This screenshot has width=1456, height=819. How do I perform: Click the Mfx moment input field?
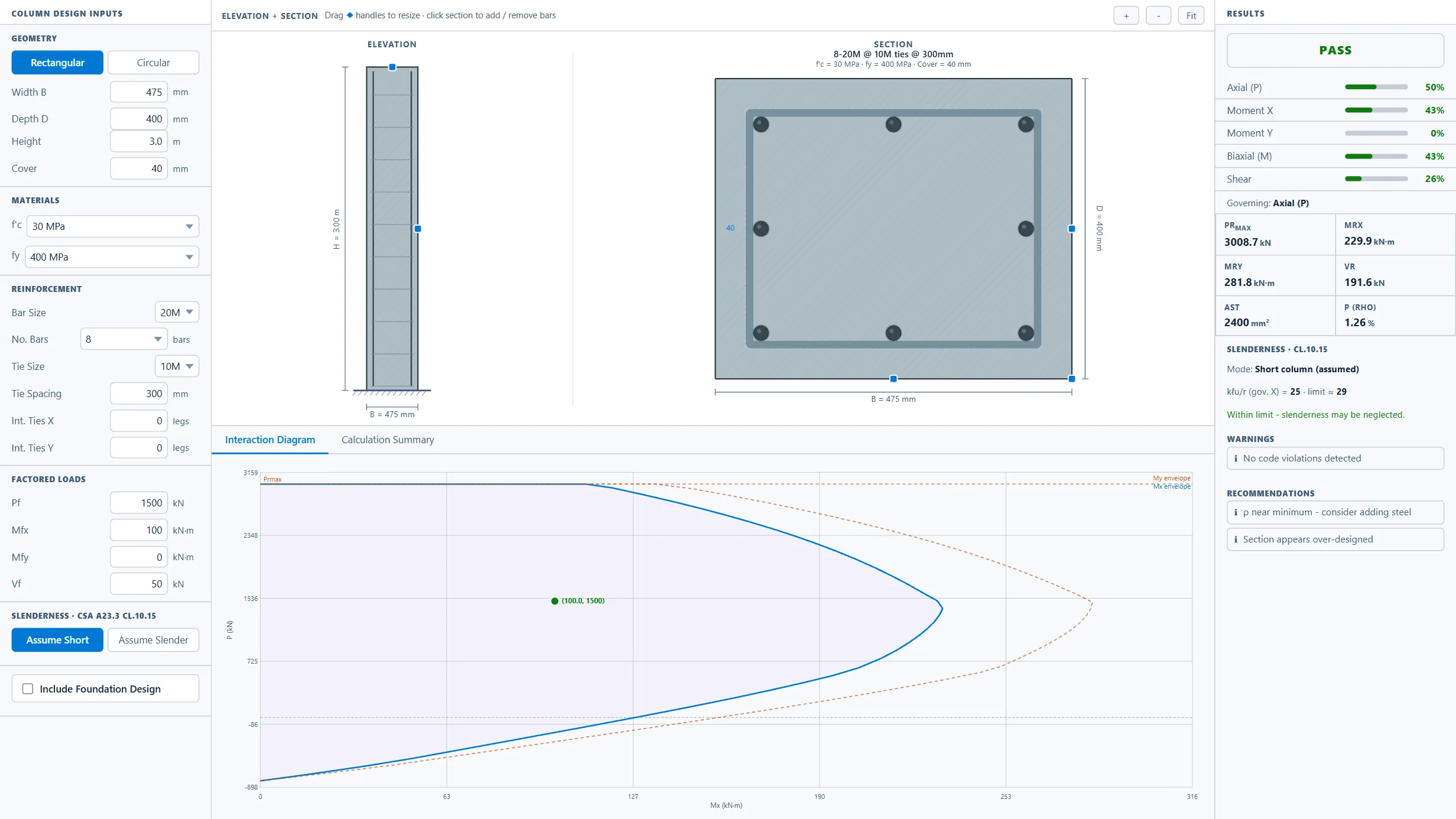tap(139, 530)
